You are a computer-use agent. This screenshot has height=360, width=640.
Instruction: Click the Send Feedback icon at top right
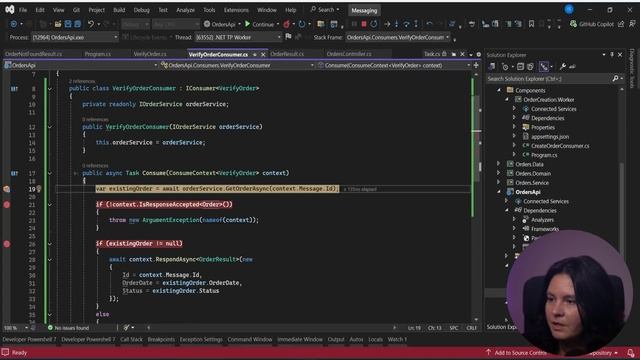[x=632, y=24]
